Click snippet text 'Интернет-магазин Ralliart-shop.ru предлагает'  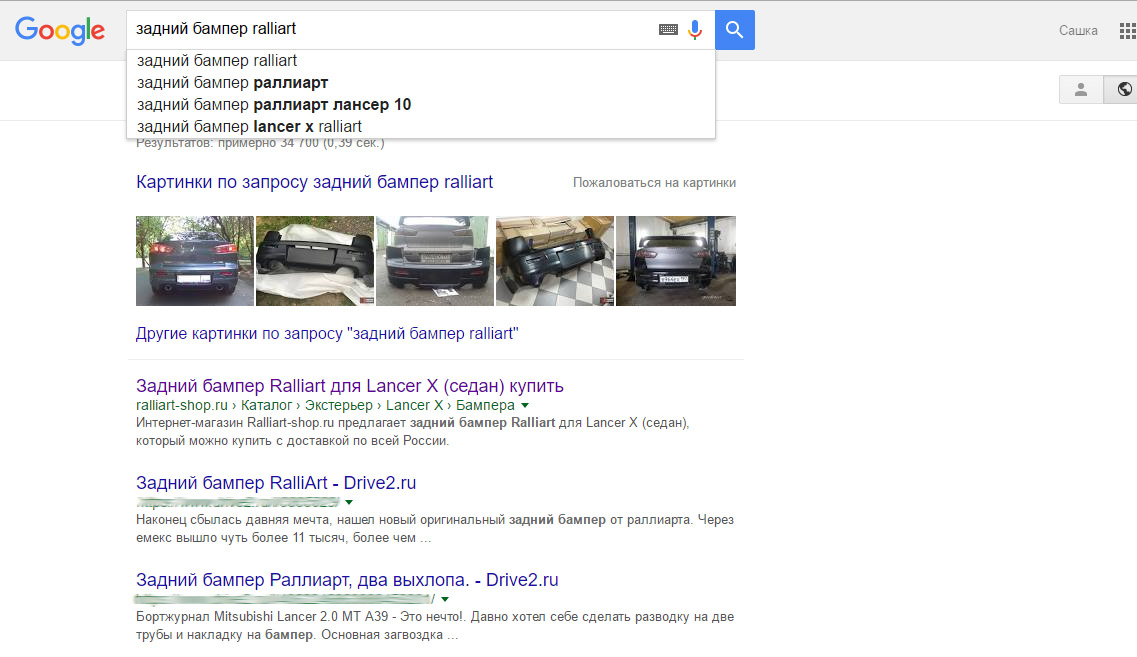[x=271, y=423]
